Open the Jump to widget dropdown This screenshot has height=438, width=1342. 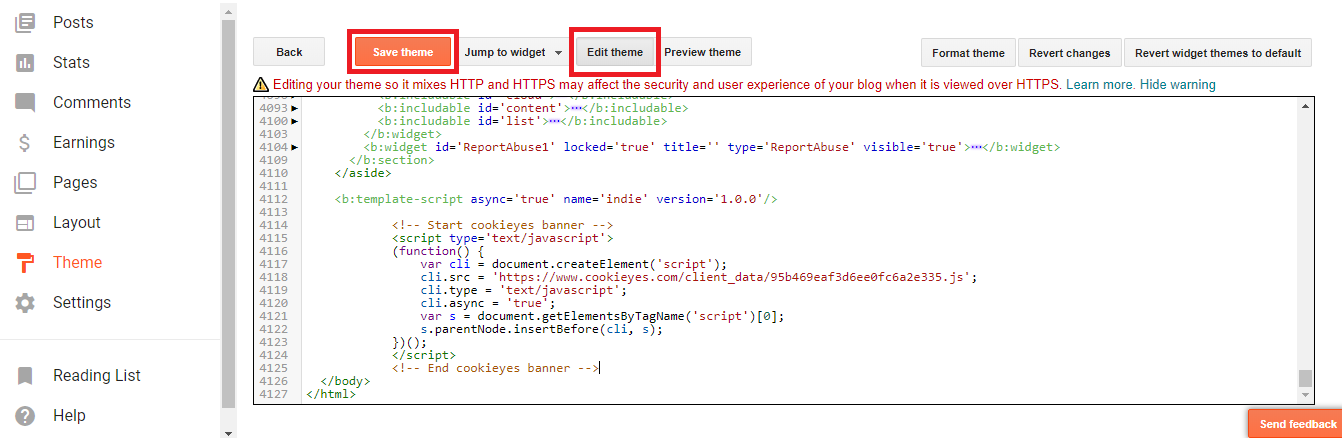(x=513, y=52)
